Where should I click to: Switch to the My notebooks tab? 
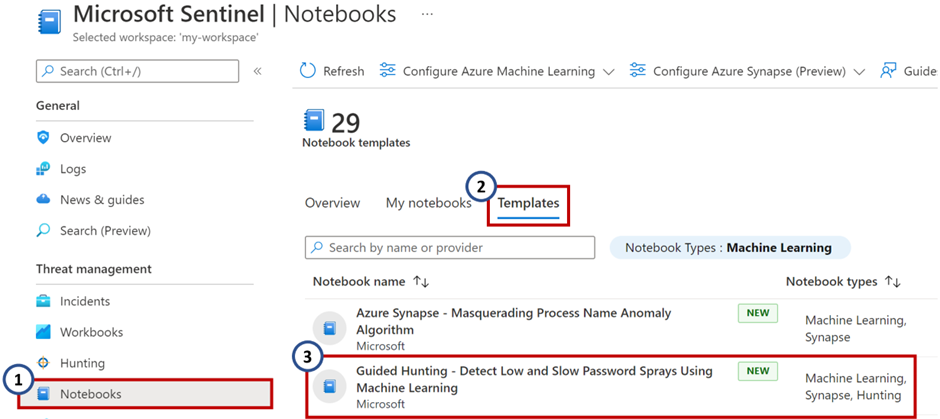[429, 203]
